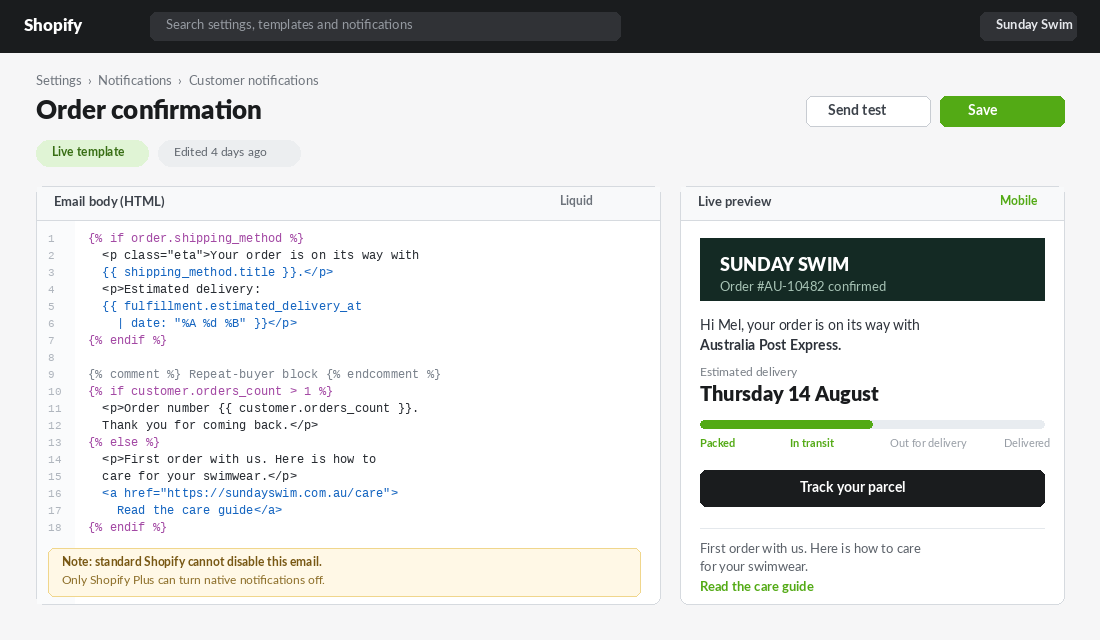The width and height of the screenshot is (1100, 640).
Task: Click the Delivered status label
Action: pyautogui.click(x=1027, y=444)
